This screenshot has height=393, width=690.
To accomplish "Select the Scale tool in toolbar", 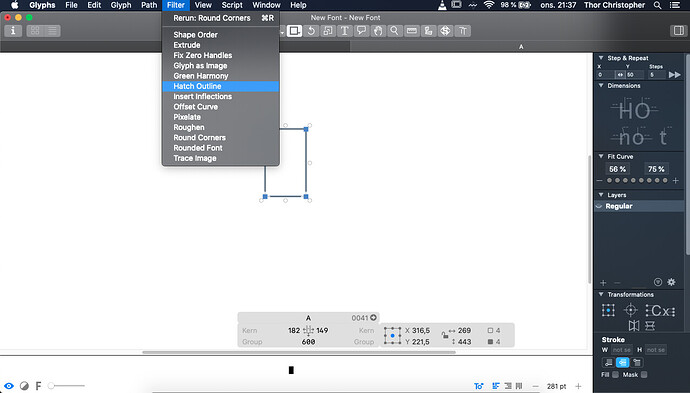I will coord(328,31).
